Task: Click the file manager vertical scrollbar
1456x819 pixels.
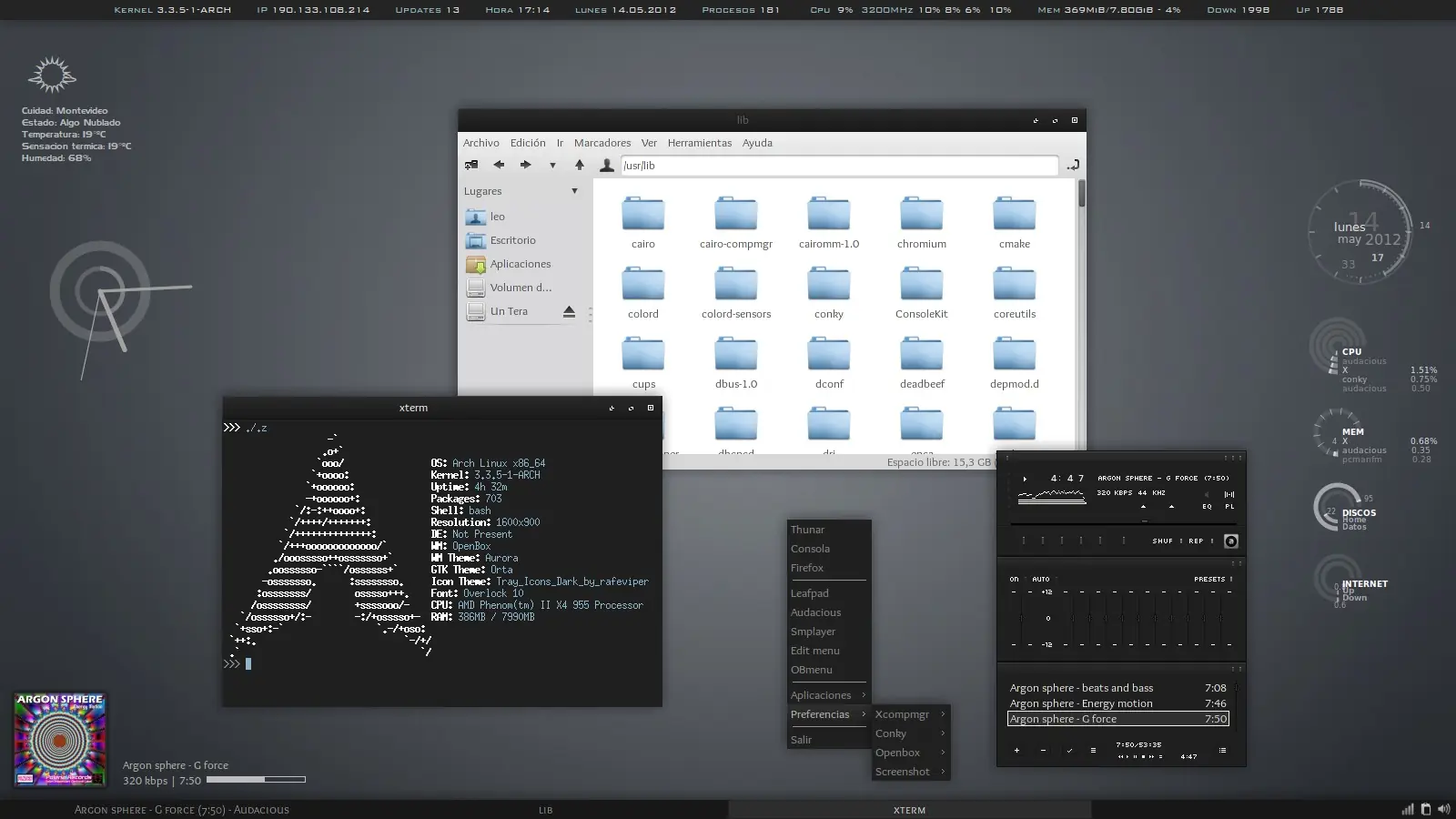Action: click(x=1081, y=194)
